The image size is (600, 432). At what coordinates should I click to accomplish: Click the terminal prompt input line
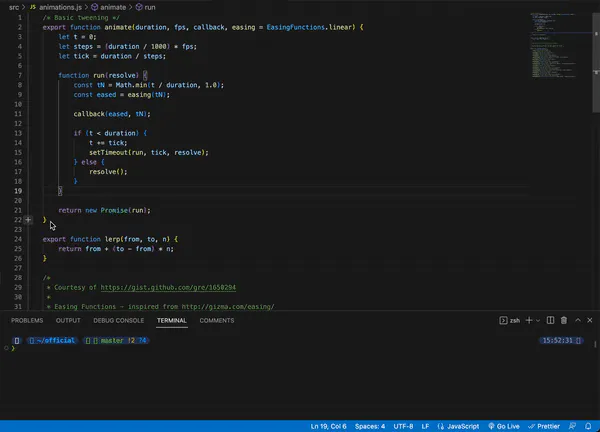pos(298,349)
